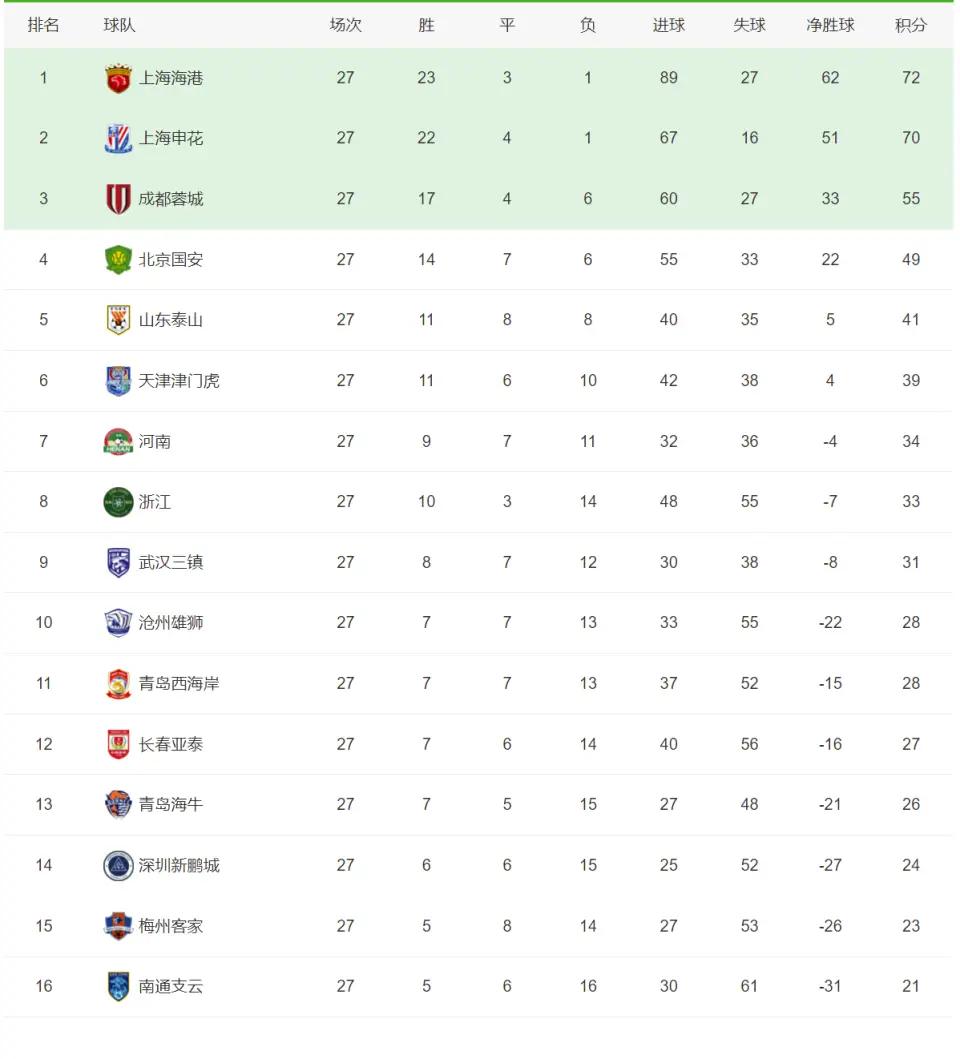Click the Shenzhen Peng City (深圳新鹏城) badge
The image size is (960, 1059).
click(118, 865)
